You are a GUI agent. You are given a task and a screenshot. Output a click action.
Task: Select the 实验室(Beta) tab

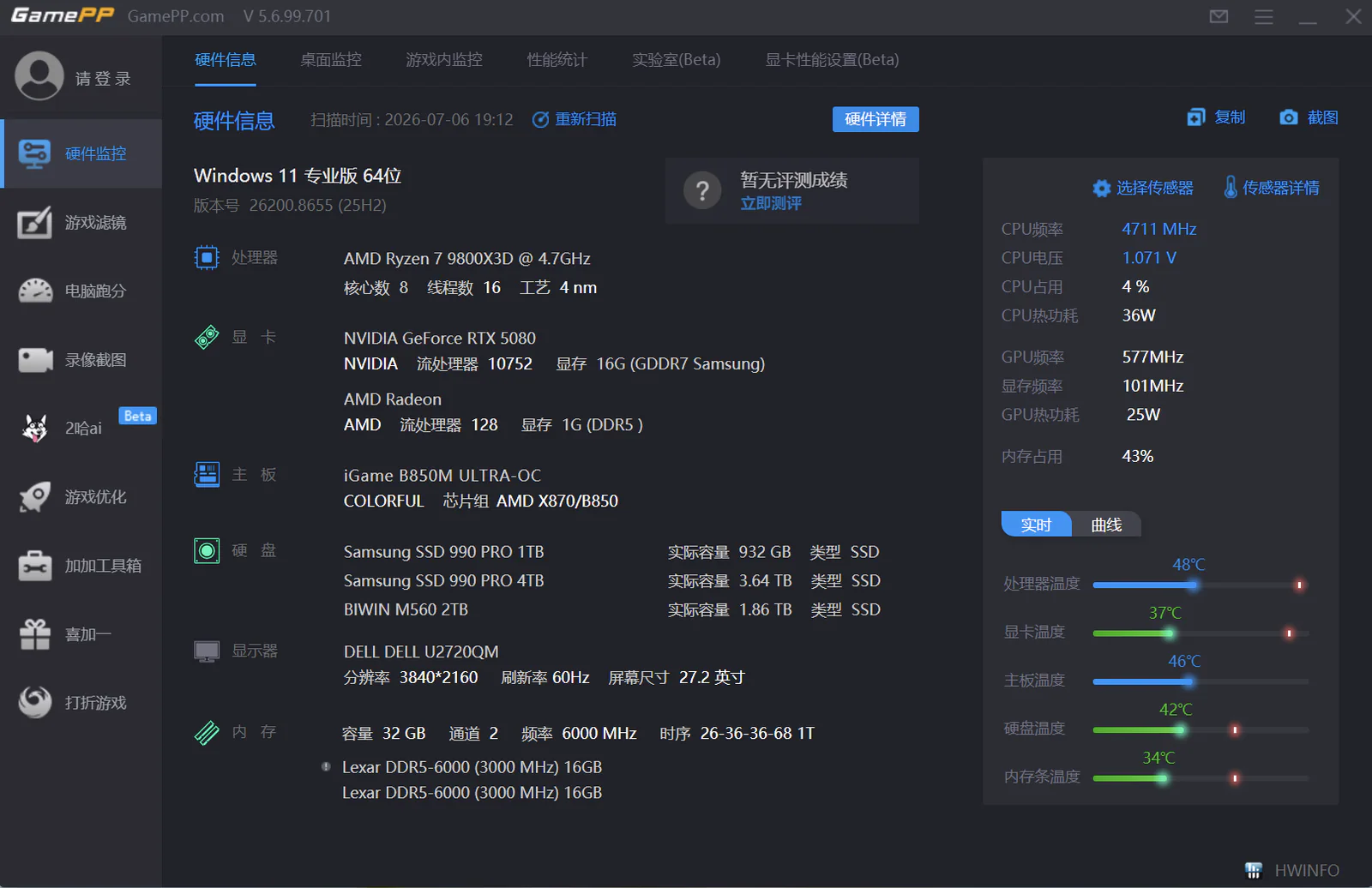[677, 59]
